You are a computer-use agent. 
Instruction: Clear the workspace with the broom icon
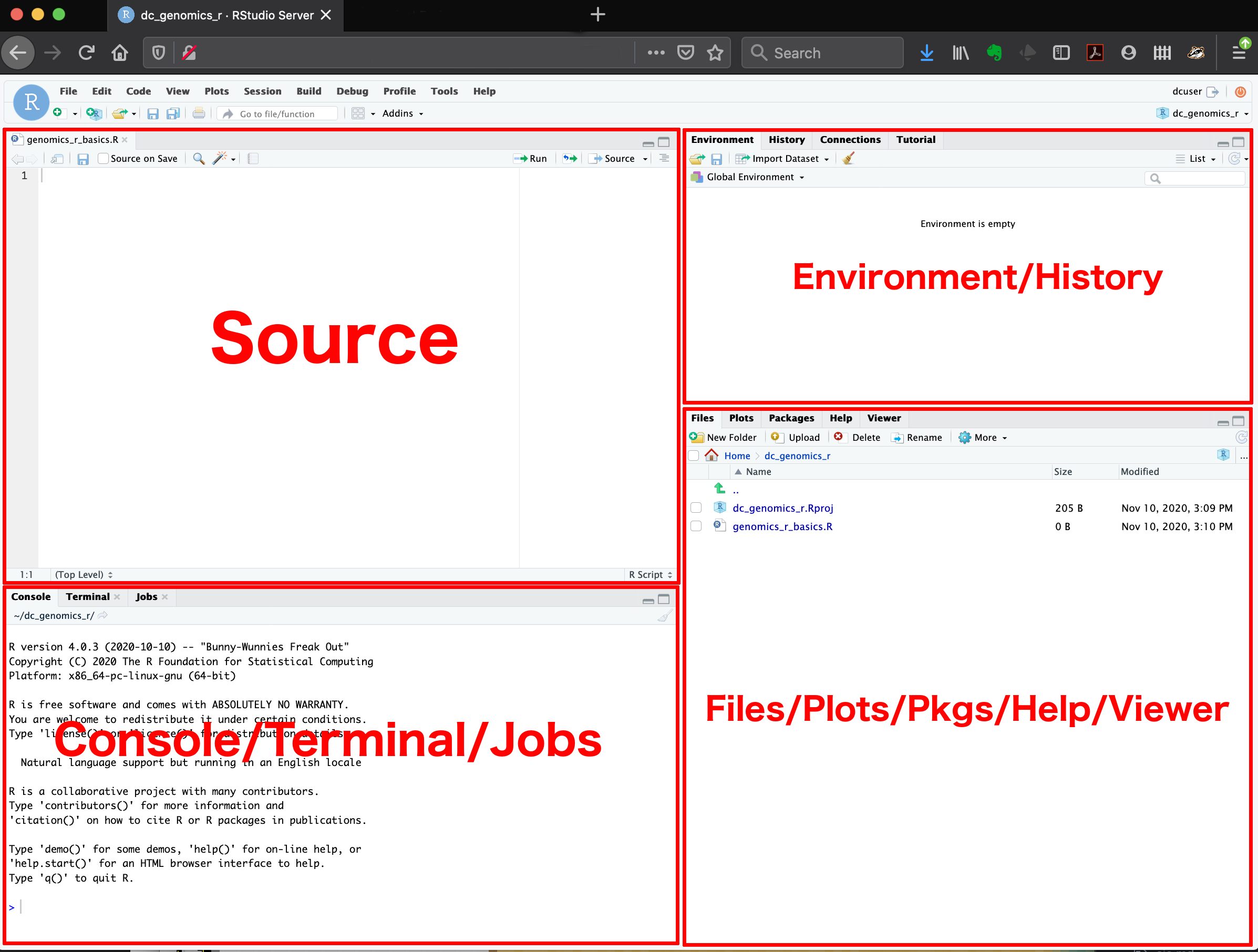click(x=849, y=159)
